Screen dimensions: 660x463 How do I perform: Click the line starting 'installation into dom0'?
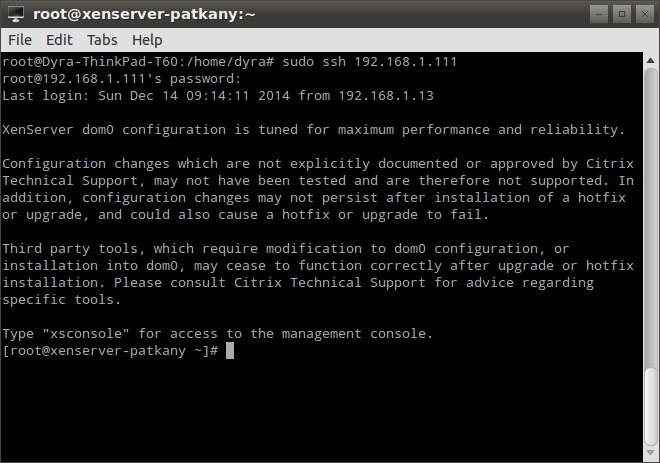tap(318, 266)
